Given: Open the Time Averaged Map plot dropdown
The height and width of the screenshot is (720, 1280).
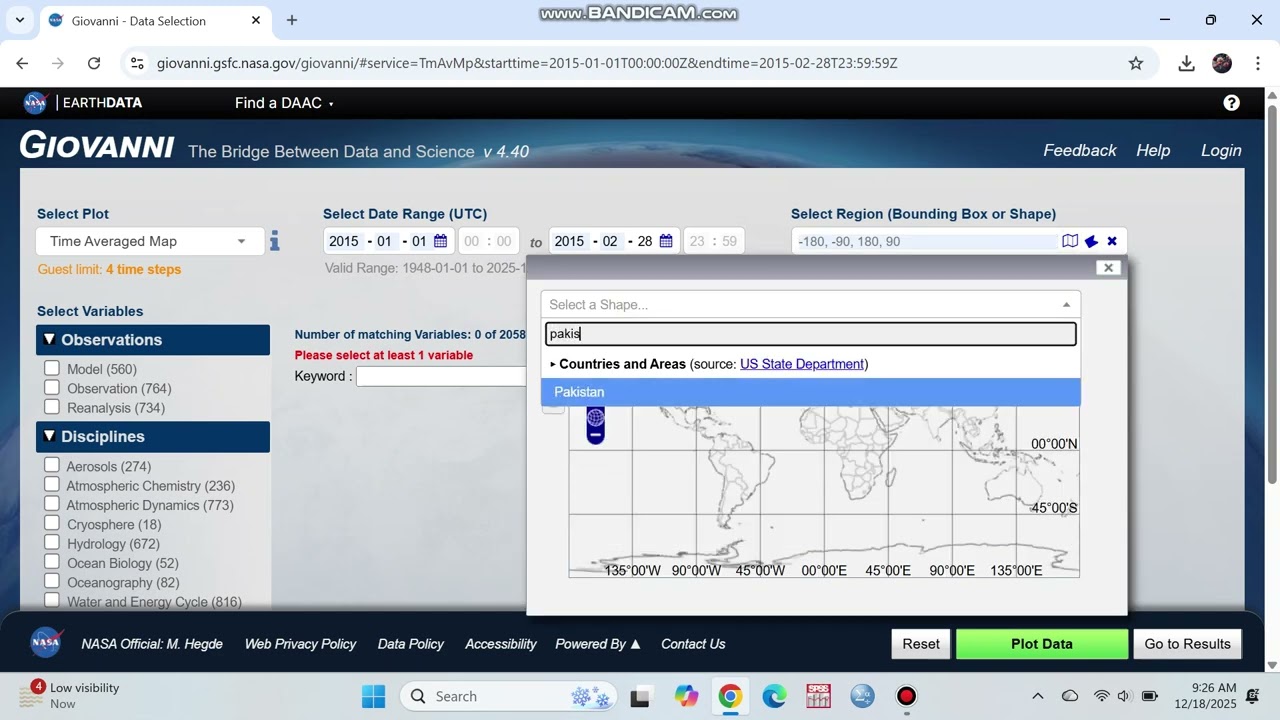Looking at the screenshot, I should coord(150,241).
